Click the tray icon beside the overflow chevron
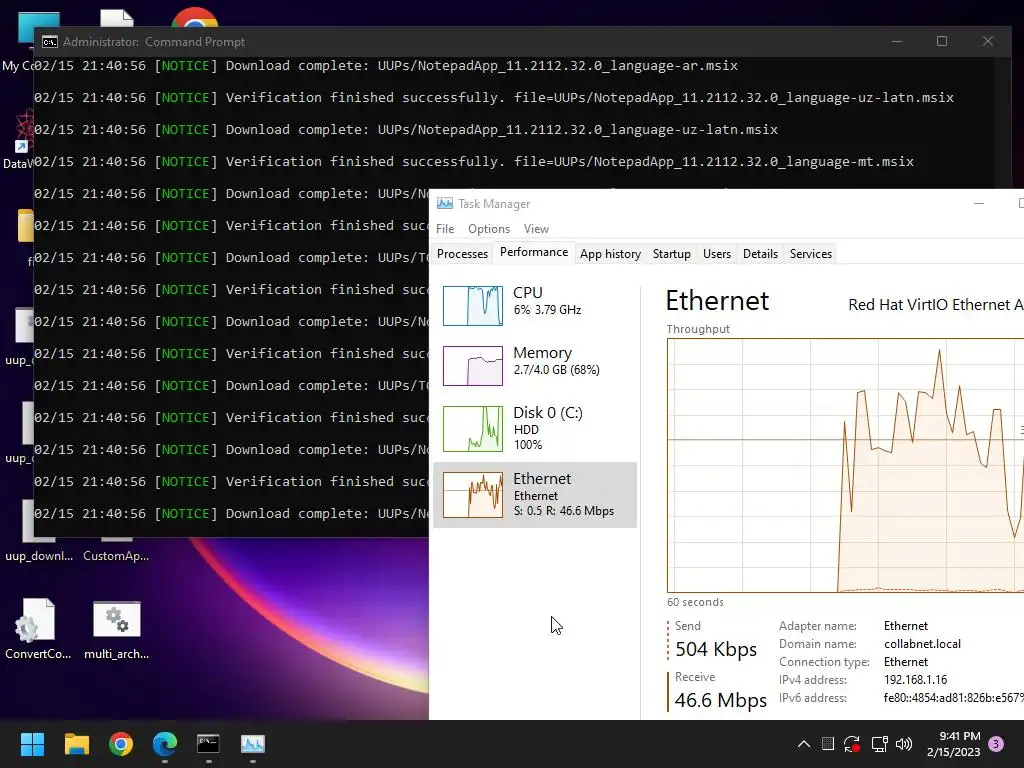 827,744
